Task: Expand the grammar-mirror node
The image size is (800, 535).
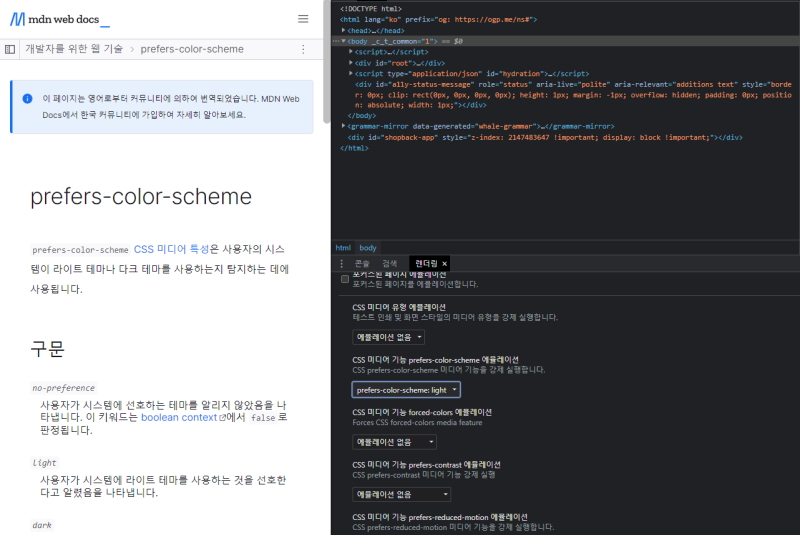Action: coord(343,126)
